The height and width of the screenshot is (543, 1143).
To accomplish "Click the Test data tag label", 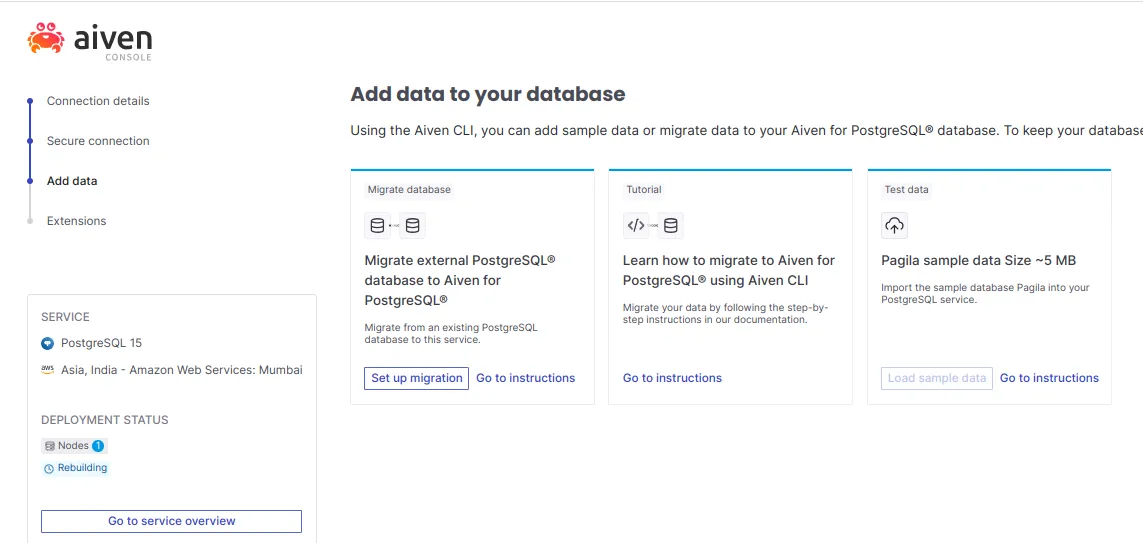I will click(907, 190).
